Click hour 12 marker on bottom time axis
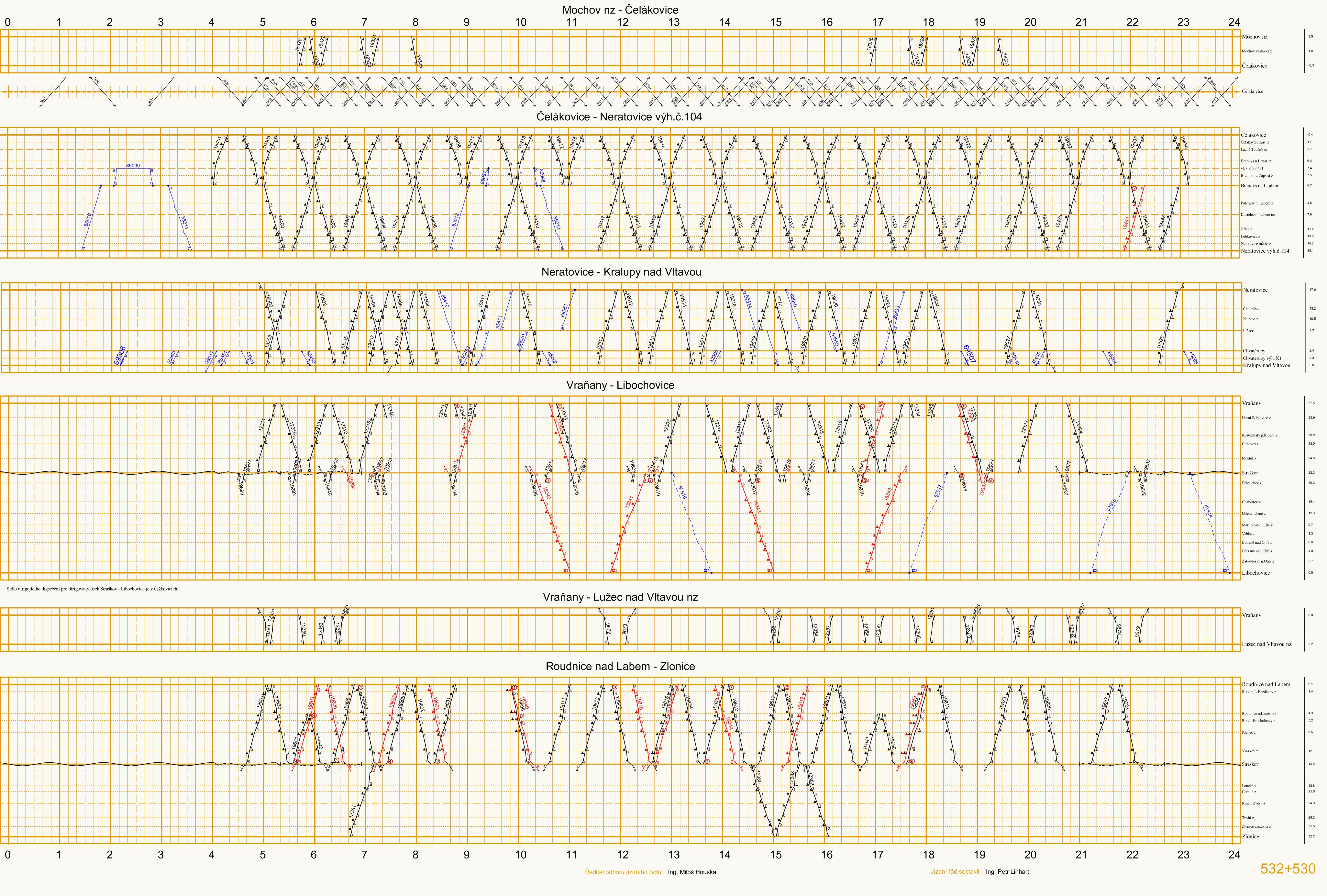 click(x=622, y=855)
